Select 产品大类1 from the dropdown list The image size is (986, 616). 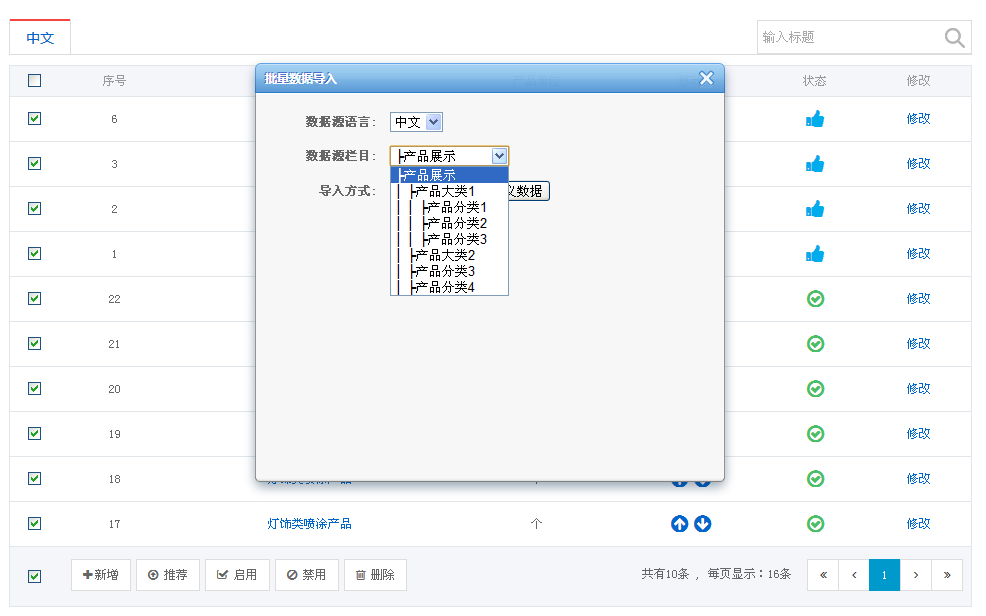click(445, 191)
